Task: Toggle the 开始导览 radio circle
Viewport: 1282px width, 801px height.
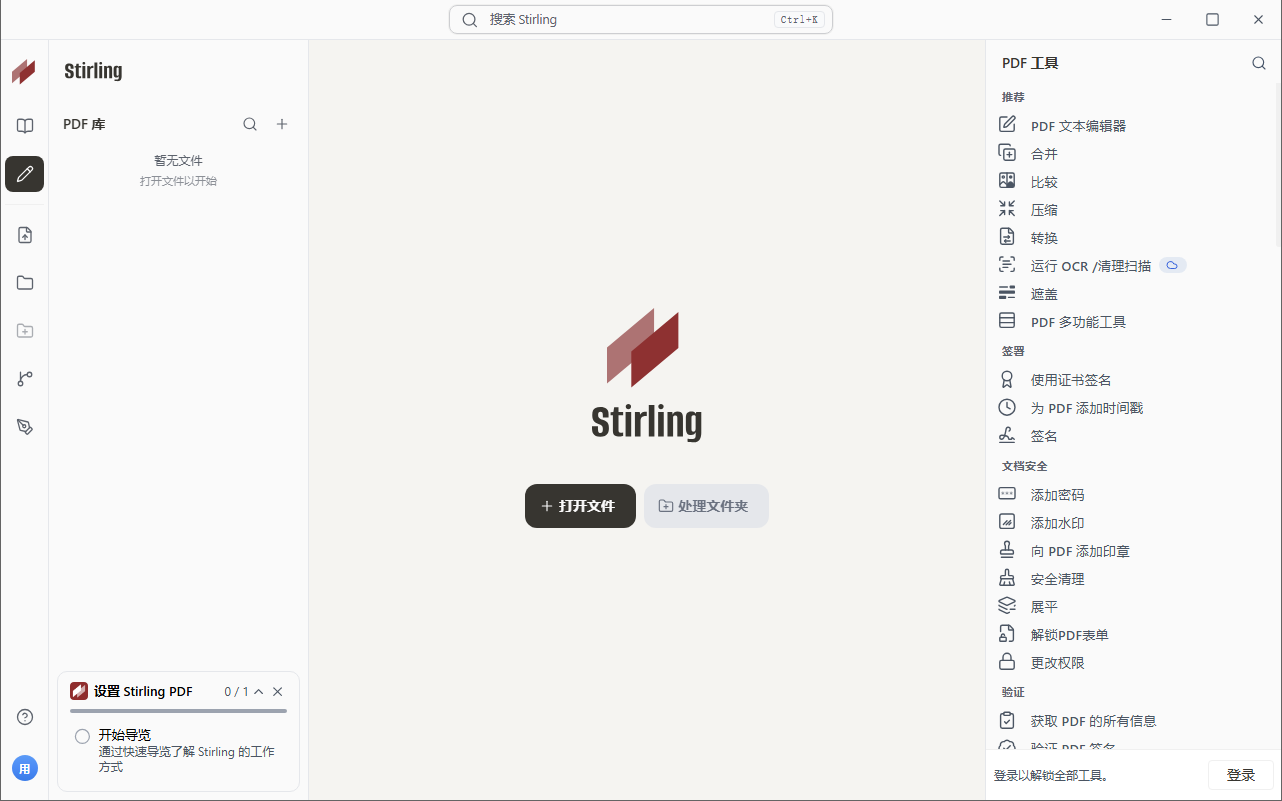Action: 82,737
